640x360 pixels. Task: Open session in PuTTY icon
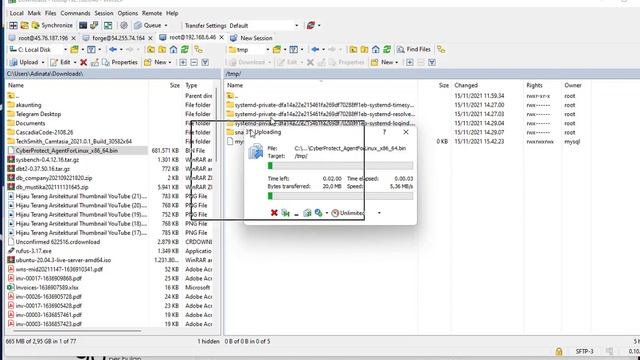(94, 25)
